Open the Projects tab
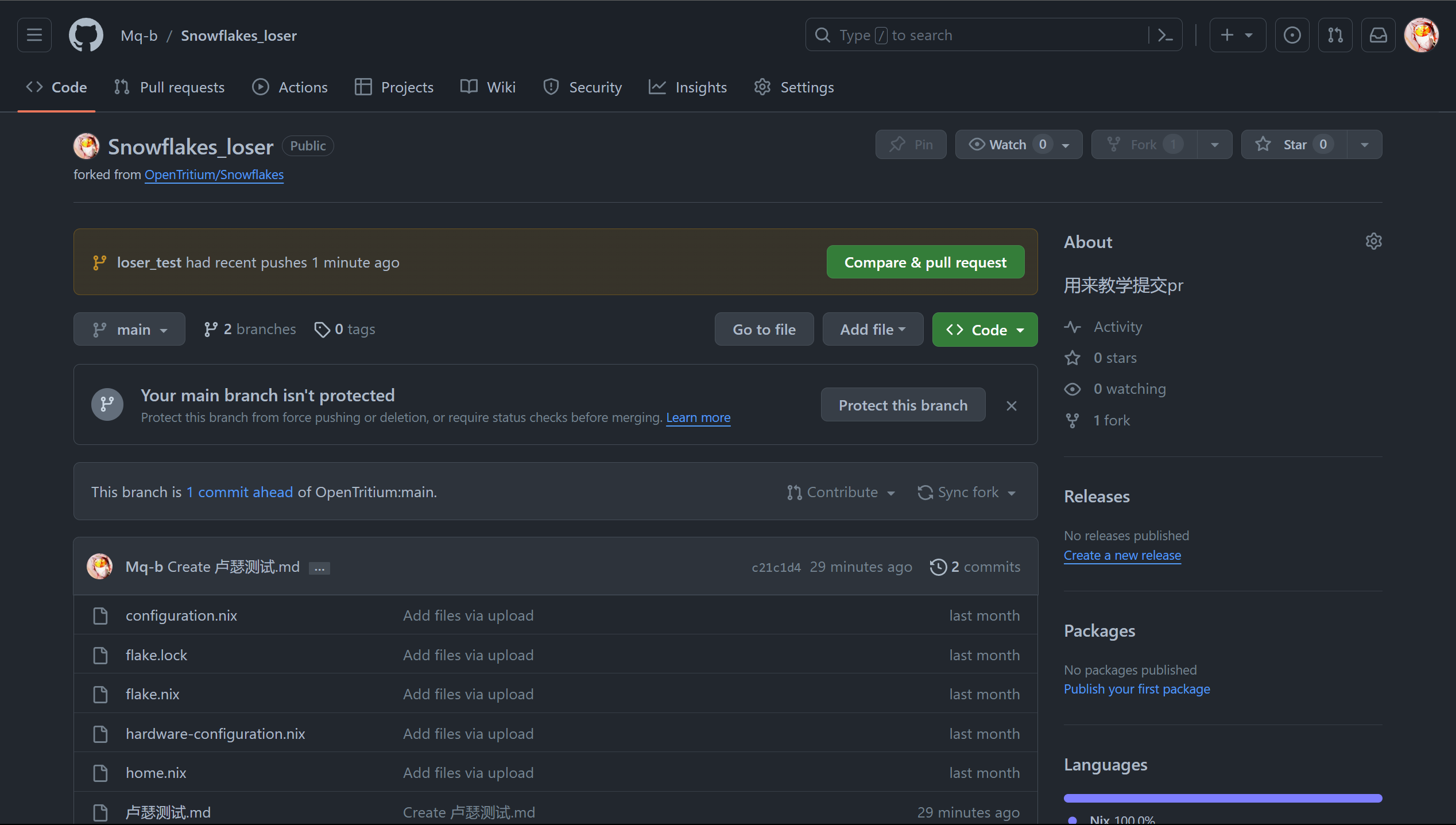This screenshot has height=825, width=1456. [394, 87]
